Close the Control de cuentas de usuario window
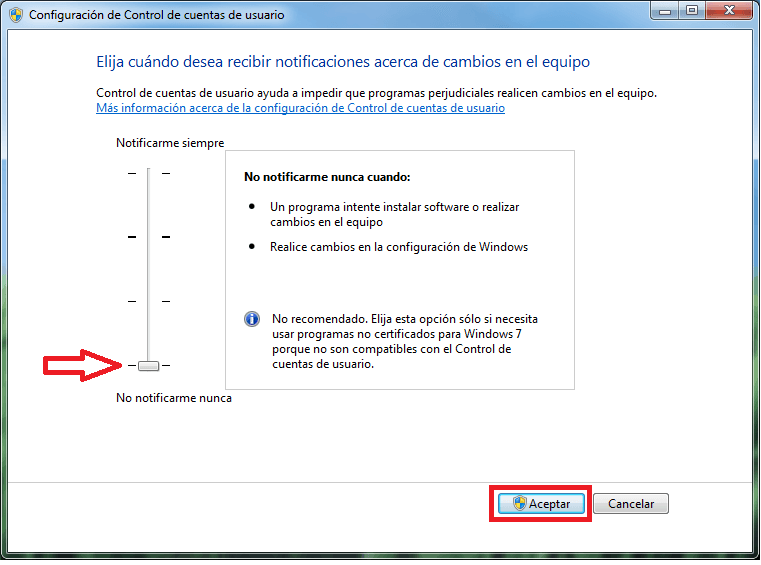The image size is (761, 565). click(729, 11)
